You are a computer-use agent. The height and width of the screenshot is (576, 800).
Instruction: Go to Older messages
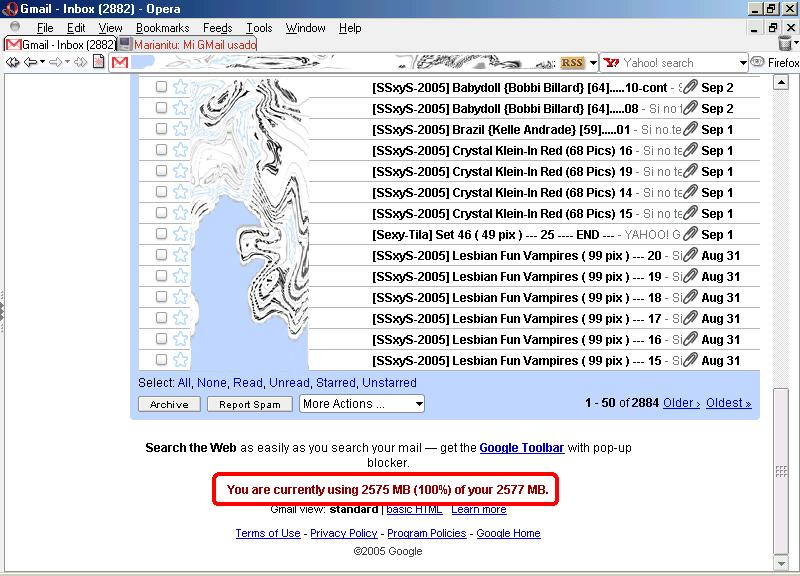point(681,403)
